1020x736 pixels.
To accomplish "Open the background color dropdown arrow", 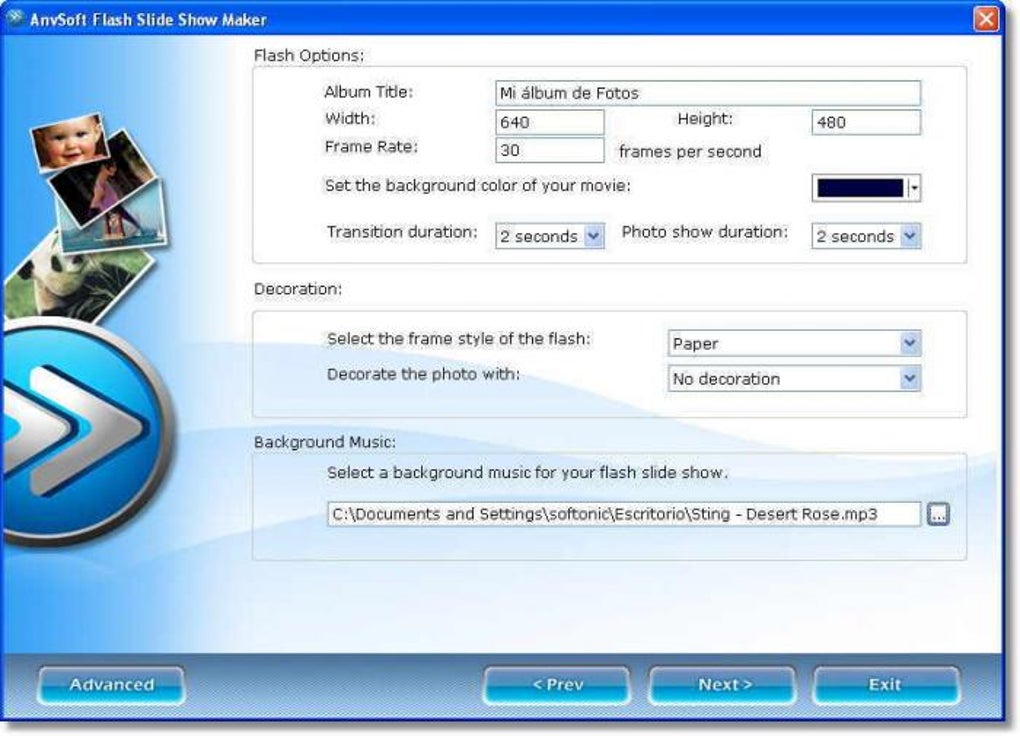I will pos(914,187).
